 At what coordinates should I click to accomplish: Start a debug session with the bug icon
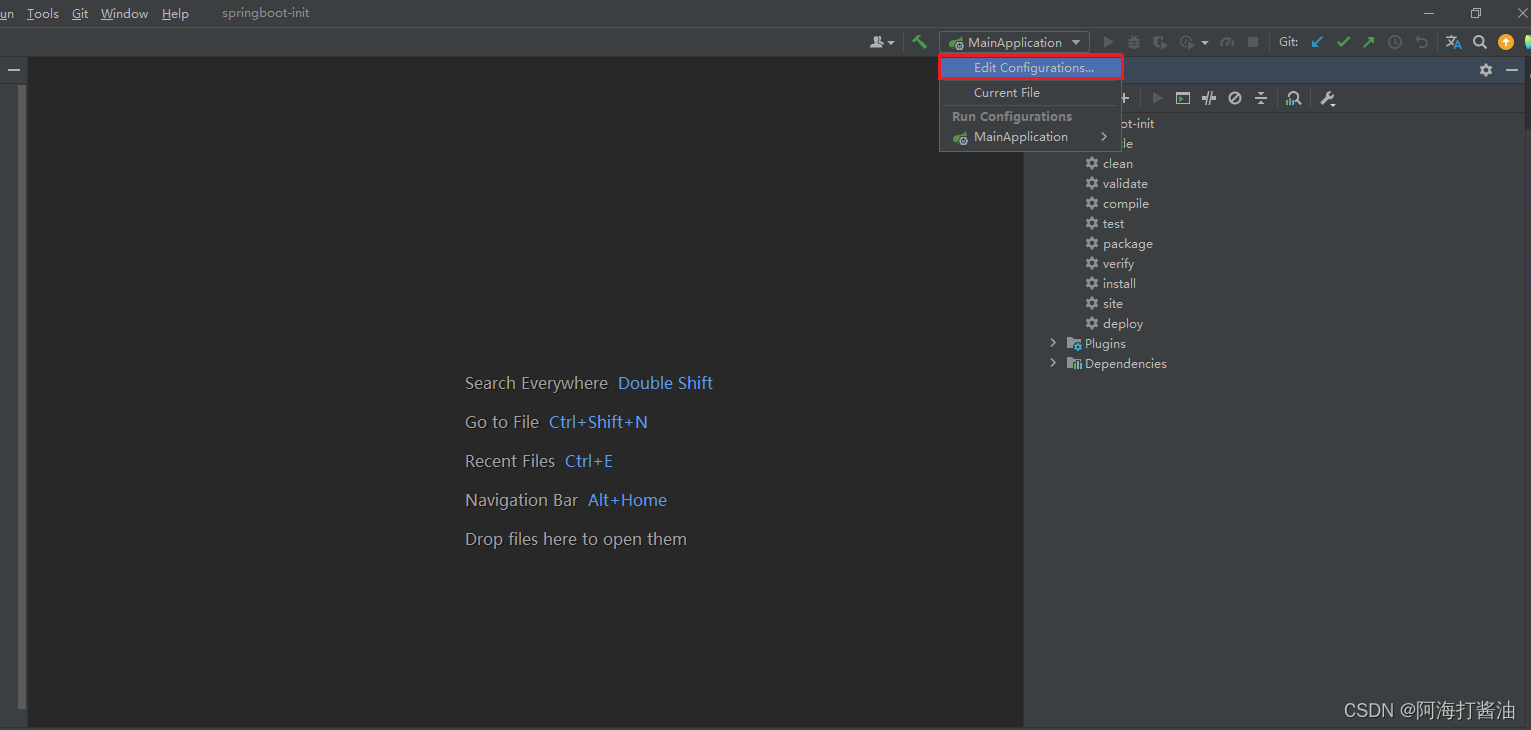pyautogui.click(x=1133, y=42)
